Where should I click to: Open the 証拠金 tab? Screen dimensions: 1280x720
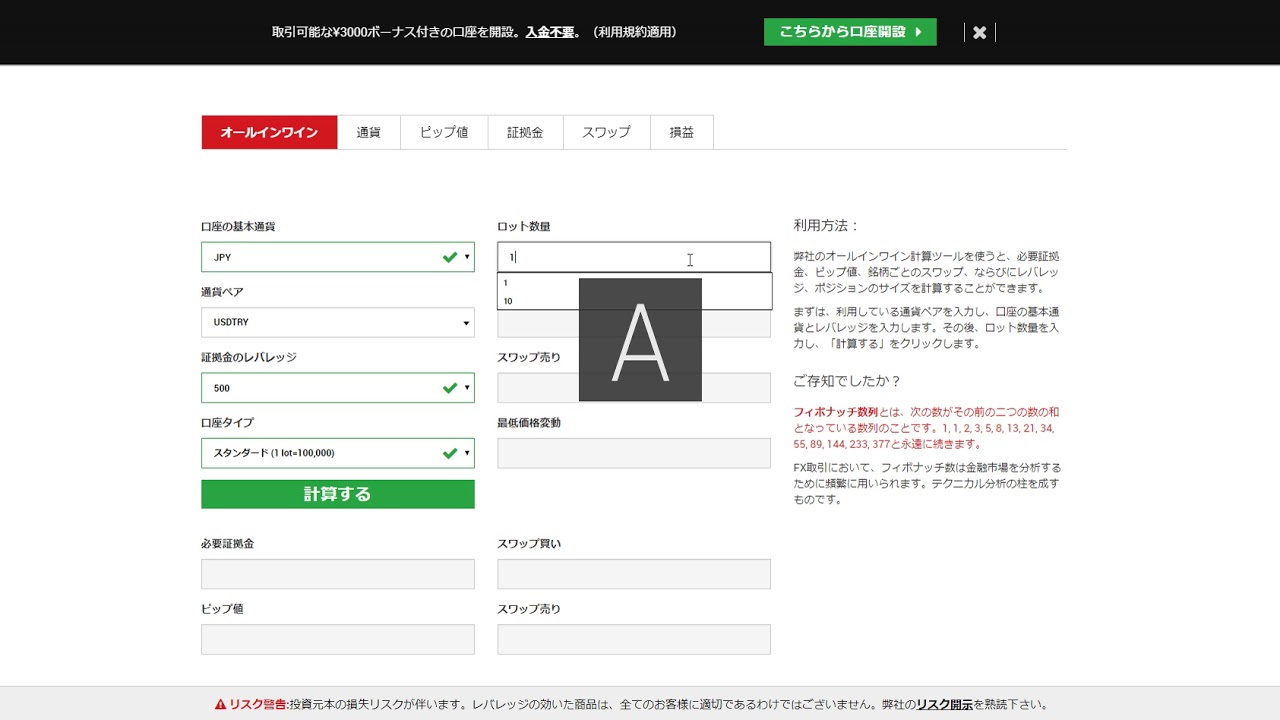click(525, 132)
